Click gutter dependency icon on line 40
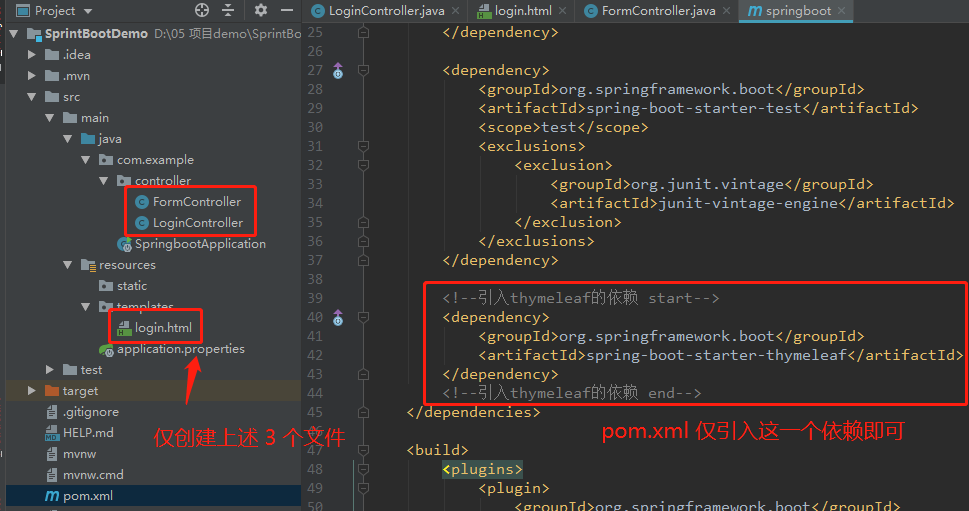The width and height of the screenshot is (969, 511). [338, 318]
